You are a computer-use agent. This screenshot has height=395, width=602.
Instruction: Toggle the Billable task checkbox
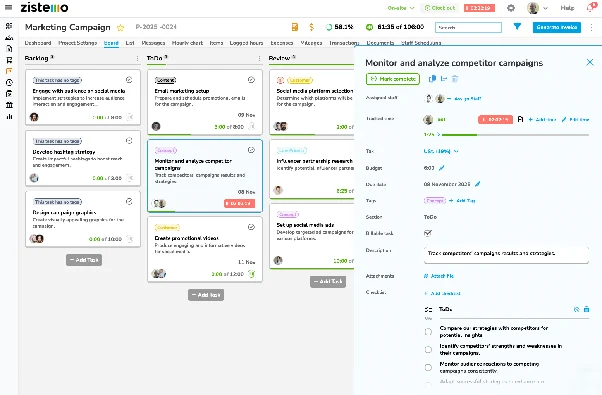pyautogui.click(x=428, y=233)
